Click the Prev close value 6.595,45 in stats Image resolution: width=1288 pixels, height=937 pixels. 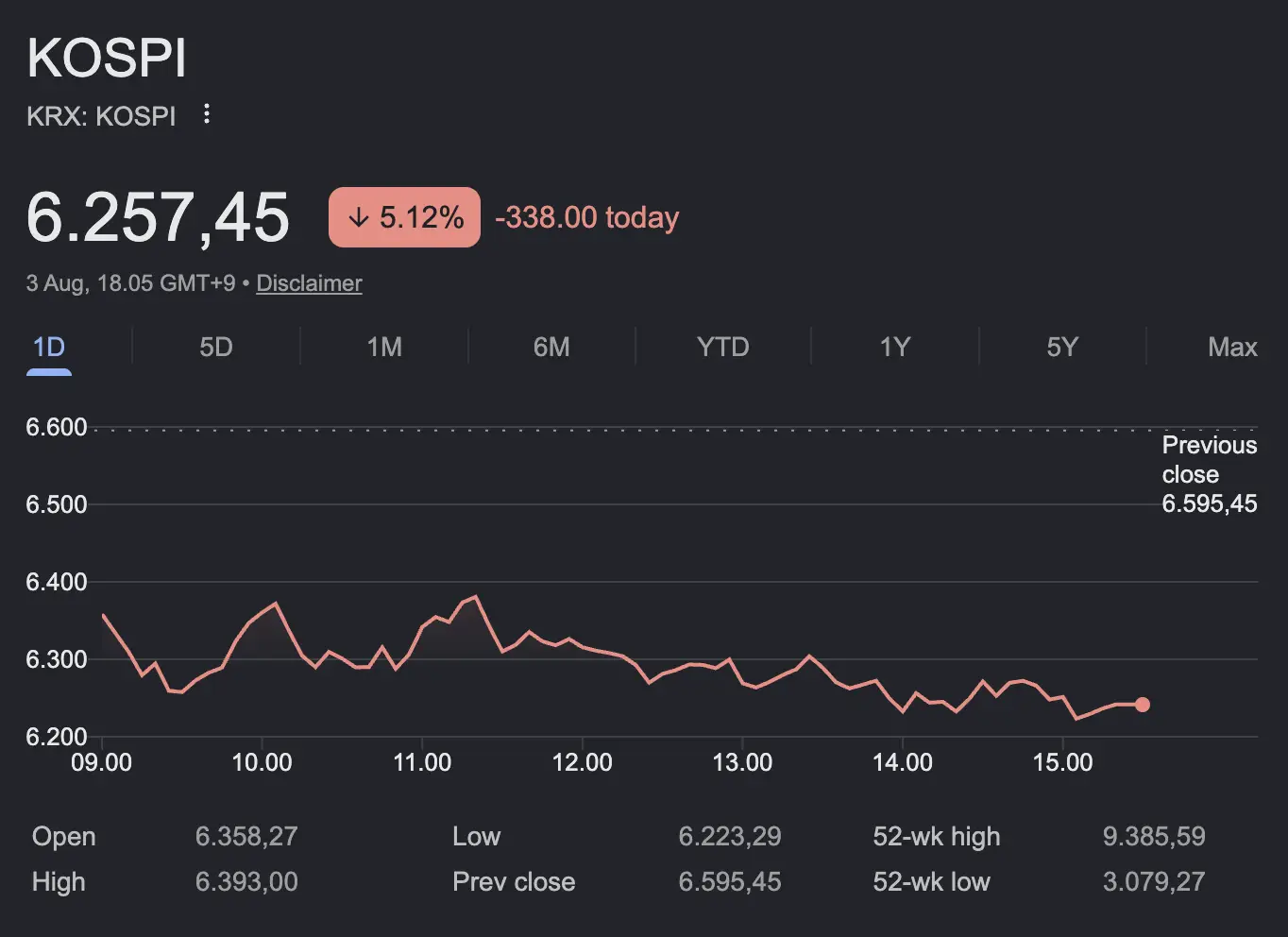[730, 882]
